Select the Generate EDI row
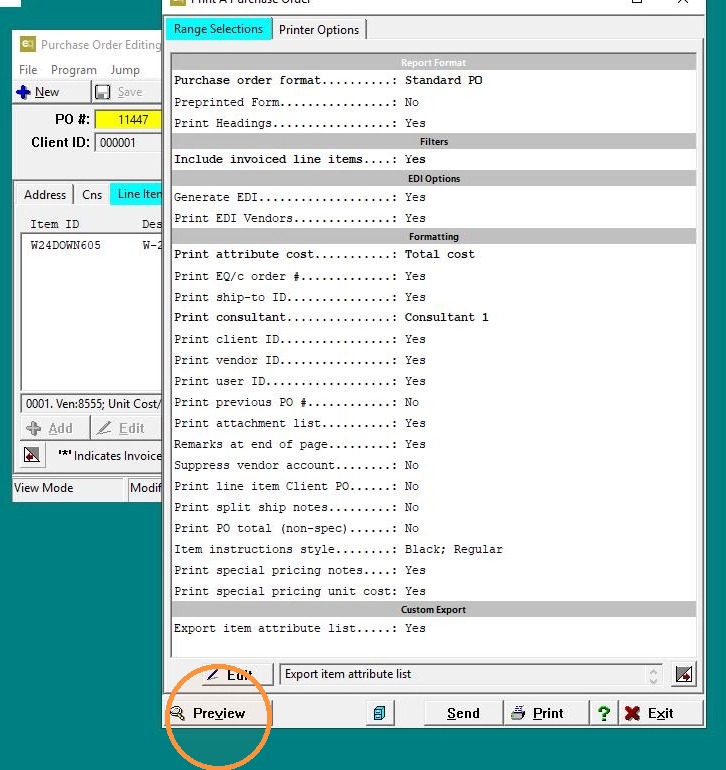The height and width of the screenshot is (770, 726). 433,197
